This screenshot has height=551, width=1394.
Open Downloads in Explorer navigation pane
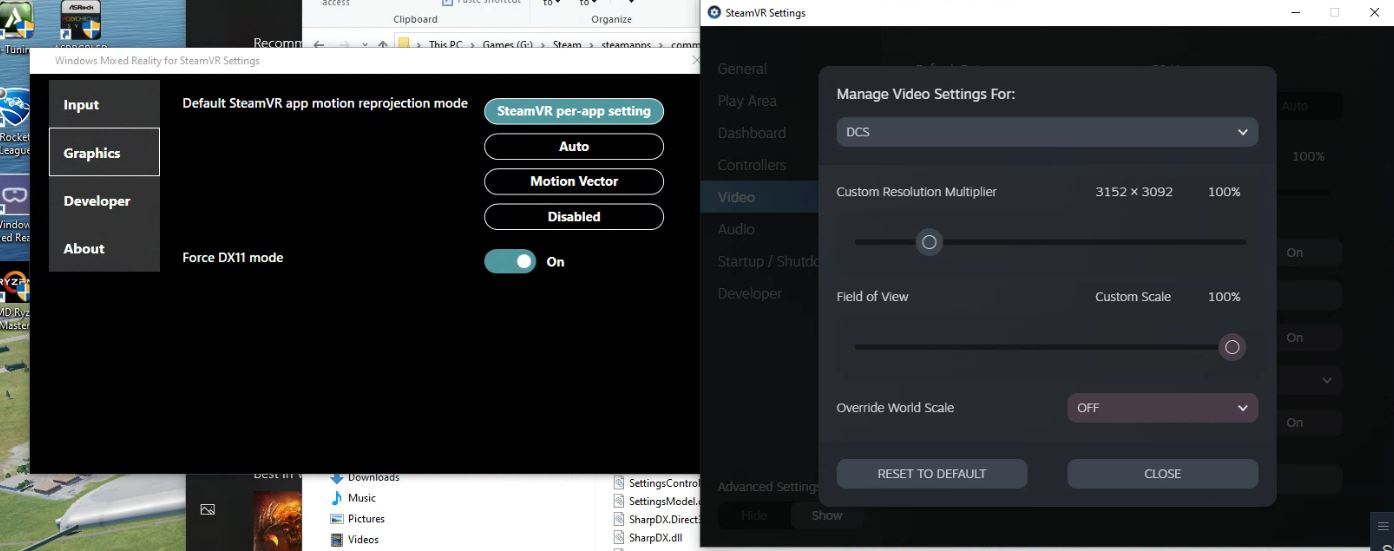(x=373, y=478)
